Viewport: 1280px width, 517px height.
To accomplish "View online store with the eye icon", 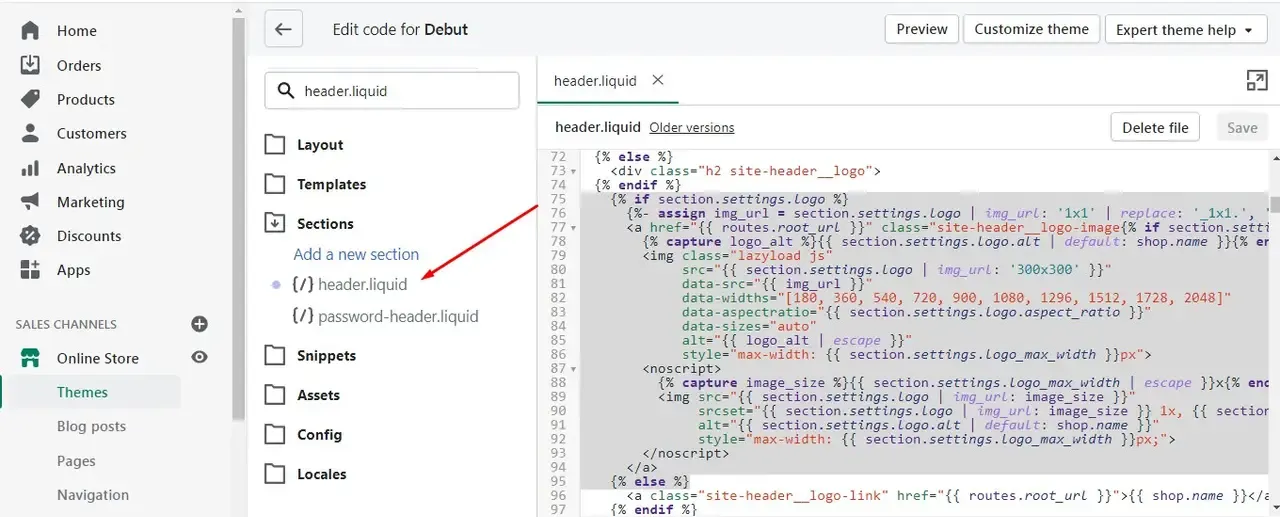I will tap(200, 357).
